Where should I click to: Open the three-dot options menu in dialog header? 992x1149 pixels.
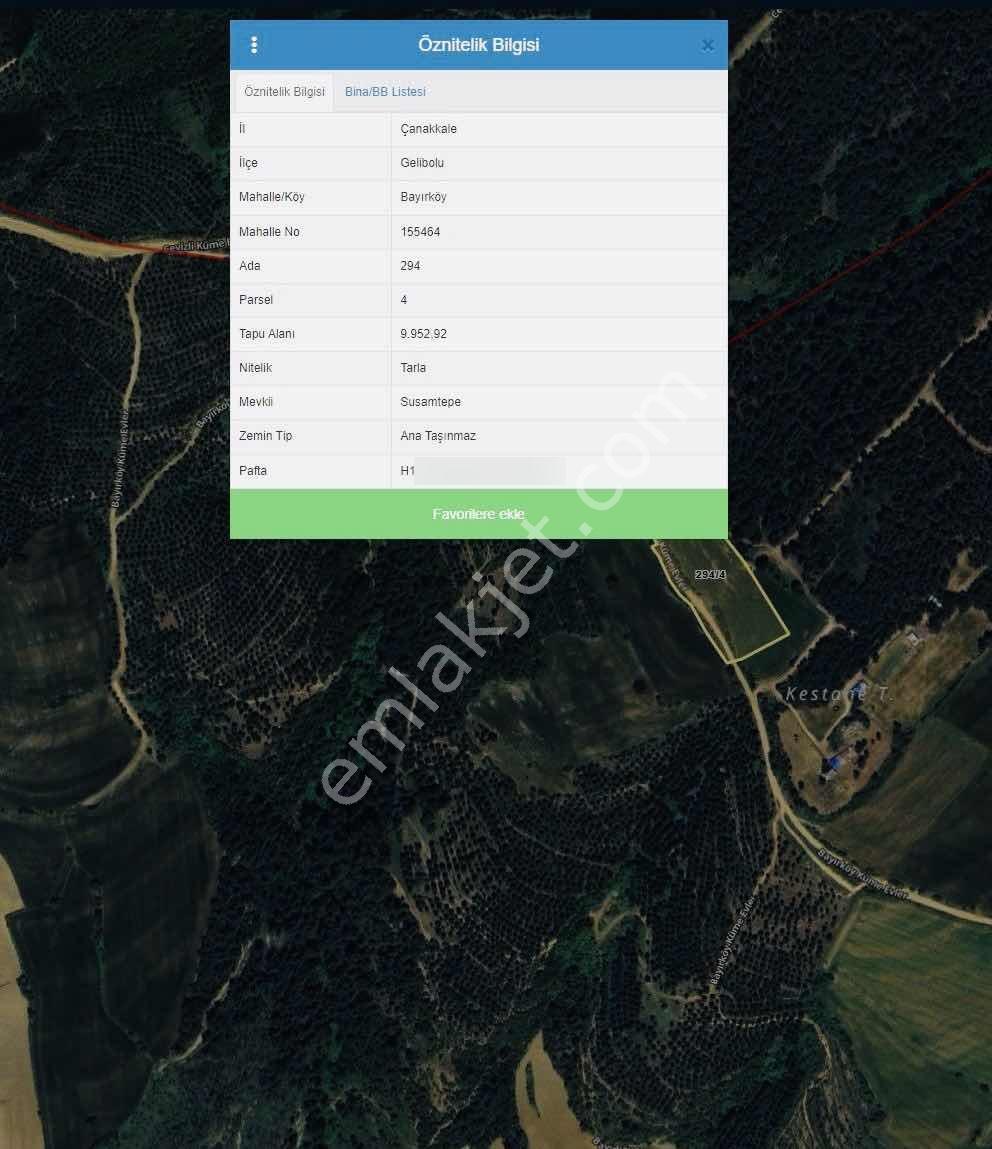(x=254, y=45)
